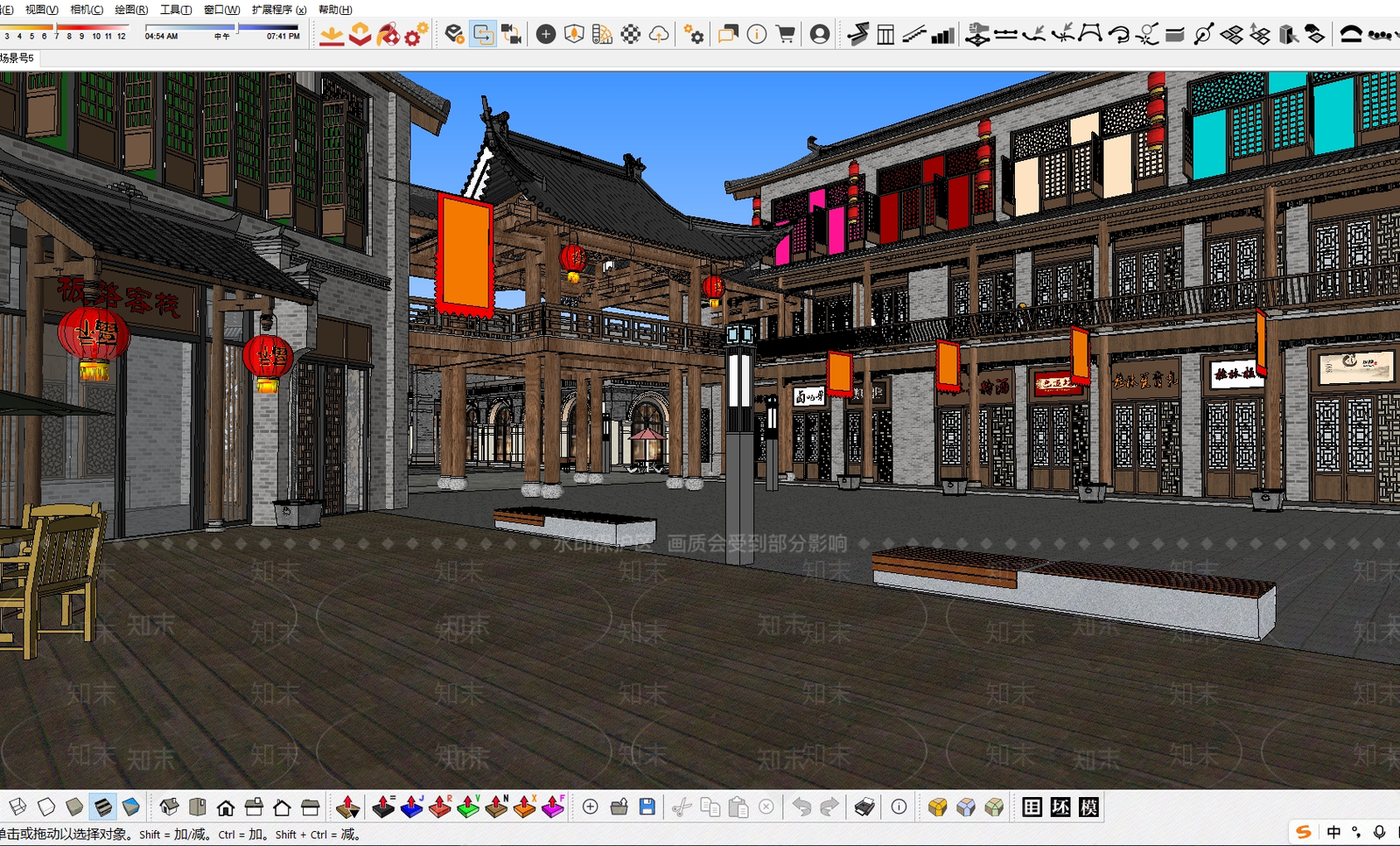The height and width of the screenshot is (846, 1400).
Task: Click the ascending bar steps tool icon
Action: tap(942, 34)
